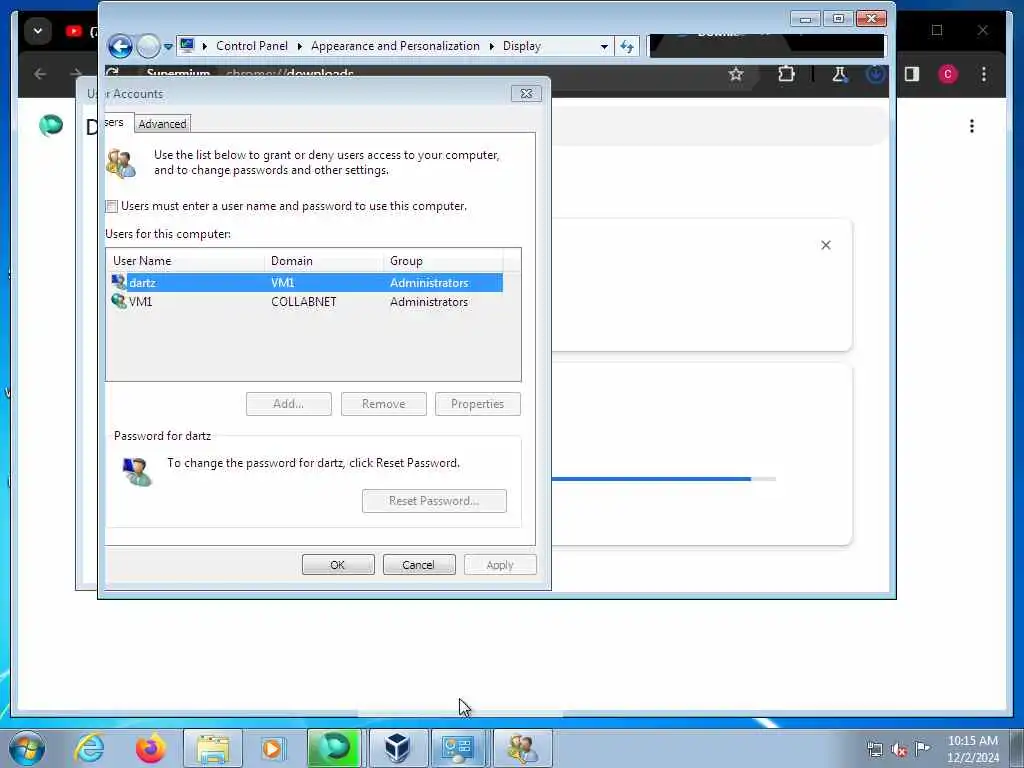Click the Domain column header

[324, 261]
